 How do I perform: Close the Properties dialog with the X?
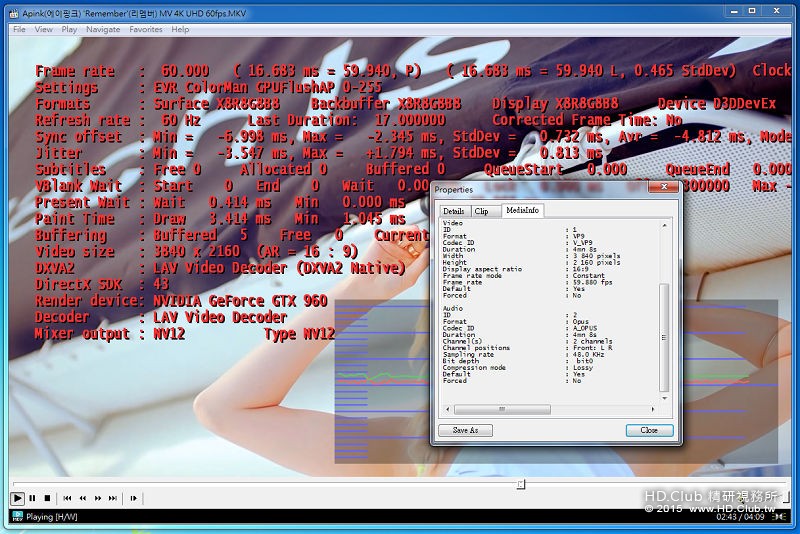[x=664, y=187]
